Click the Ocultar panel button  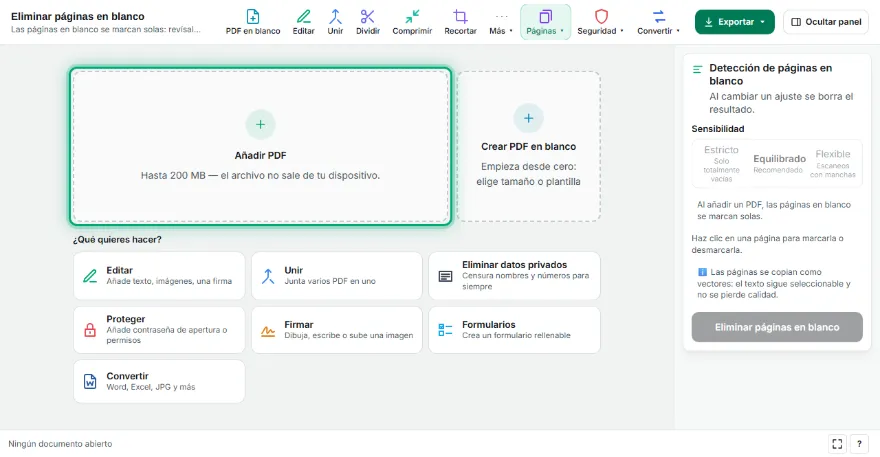pos(826,22)
